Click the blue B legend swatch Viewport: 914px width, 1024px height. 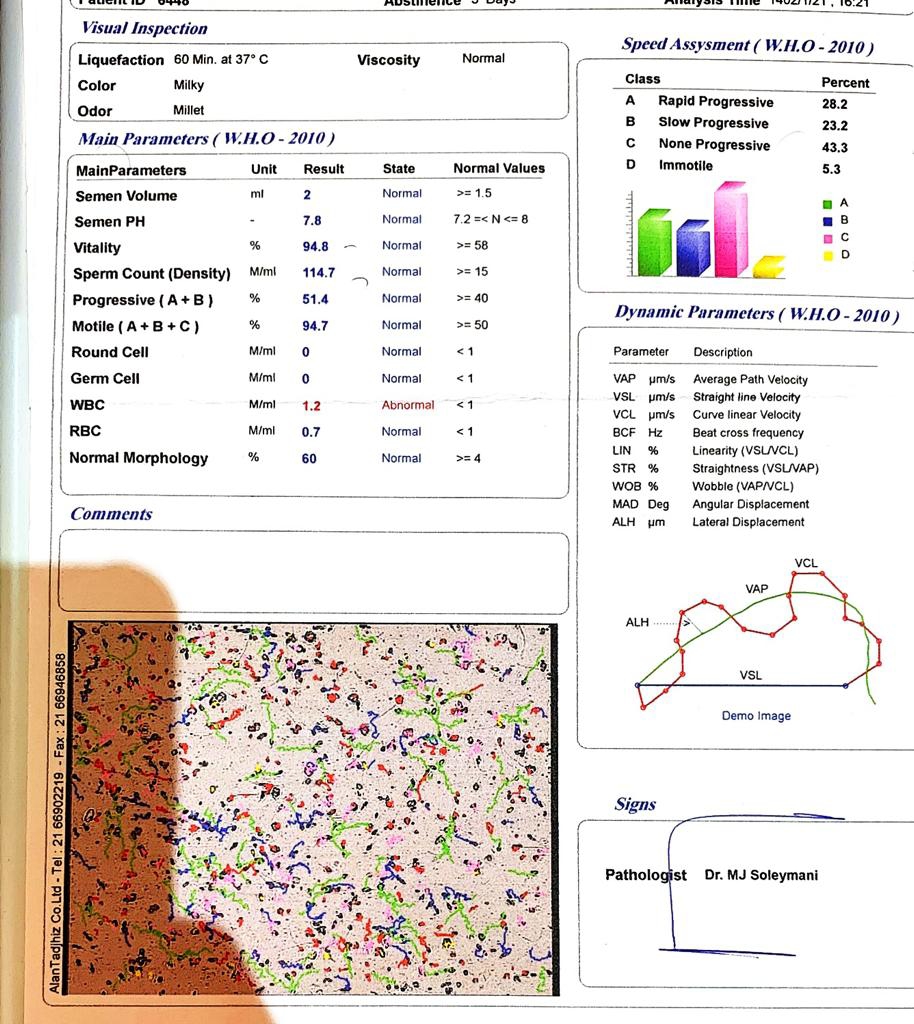point(827,221)
